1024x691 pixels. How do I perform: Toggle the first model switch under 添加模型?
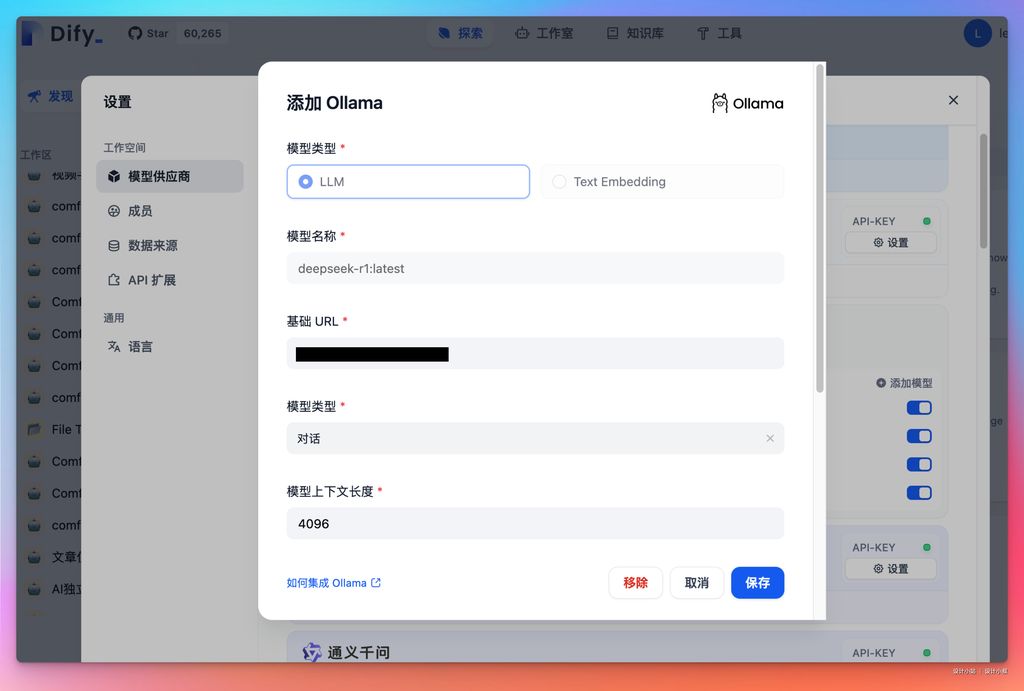coord(918,408)
